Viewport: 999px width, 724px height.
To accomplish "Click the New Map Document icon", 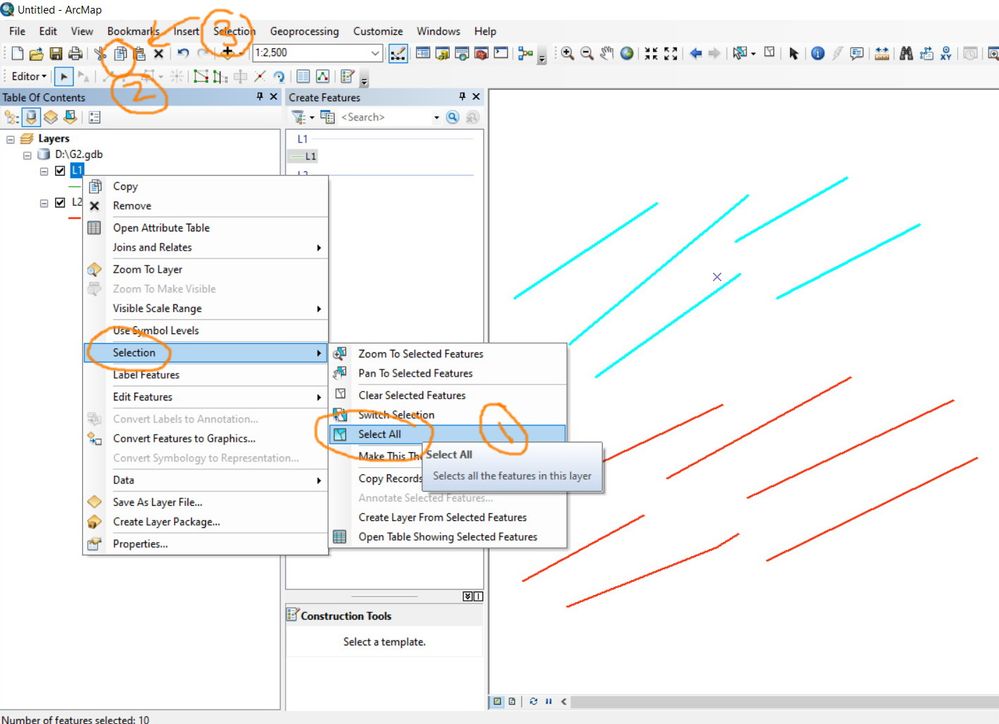I will point(18,54).
